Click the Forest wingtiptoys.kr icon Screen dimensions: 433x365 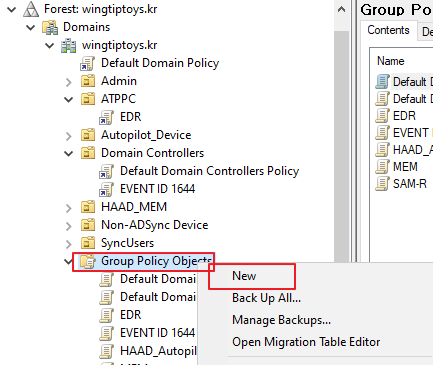point(31,9)
